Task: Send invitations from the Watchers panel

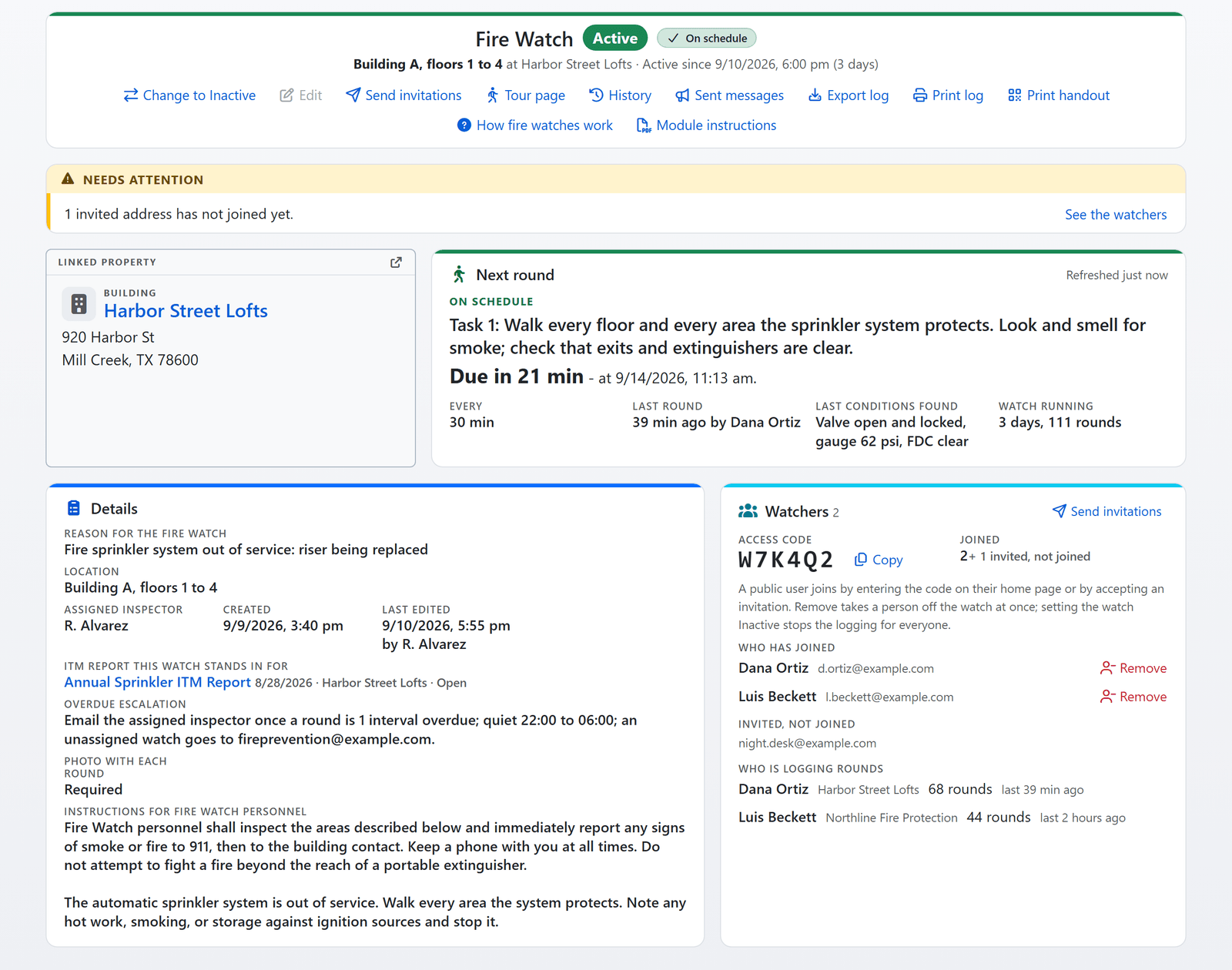Action: click(x=1107, y=511)
